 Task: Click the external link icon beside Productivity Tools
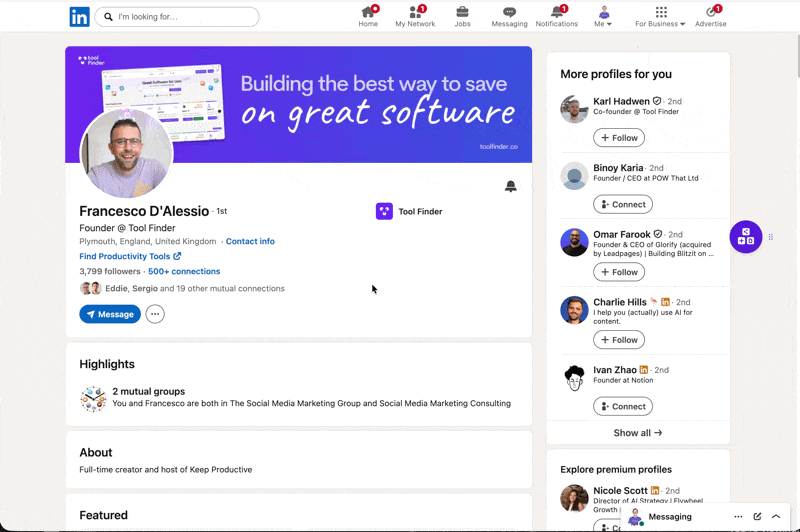tap(177, 256)
